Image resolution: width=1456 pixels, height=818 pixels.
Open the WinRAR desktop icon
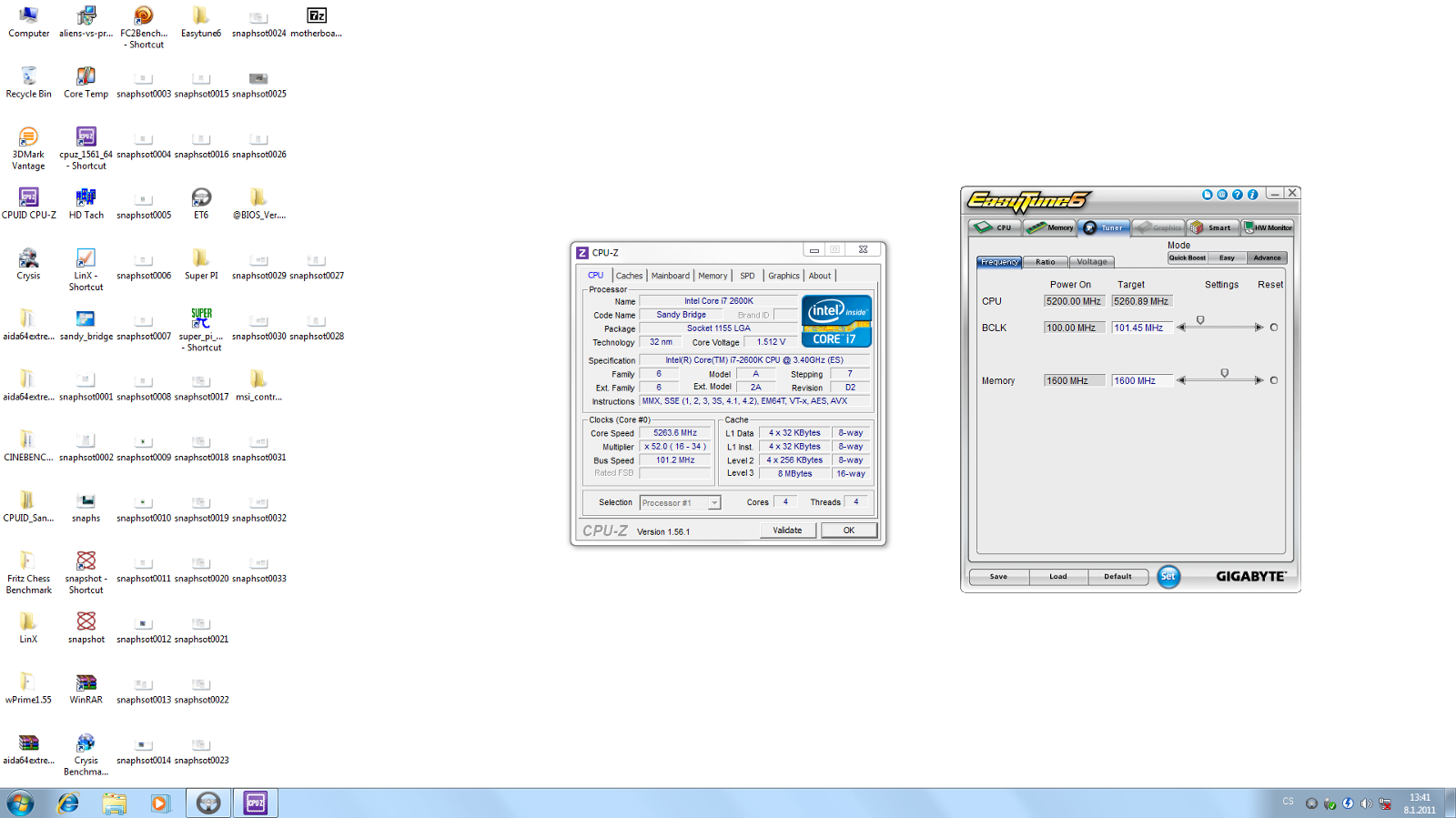coord(86,689)
